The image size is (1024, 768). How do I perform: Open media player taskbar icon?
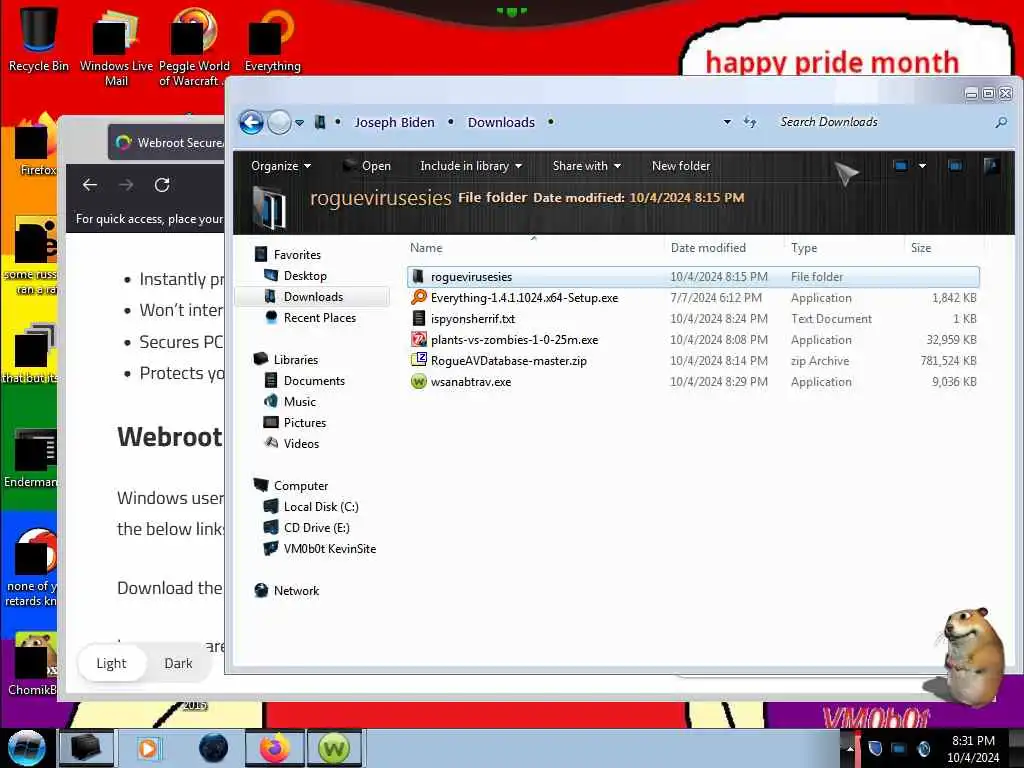(x=148, y=748)
